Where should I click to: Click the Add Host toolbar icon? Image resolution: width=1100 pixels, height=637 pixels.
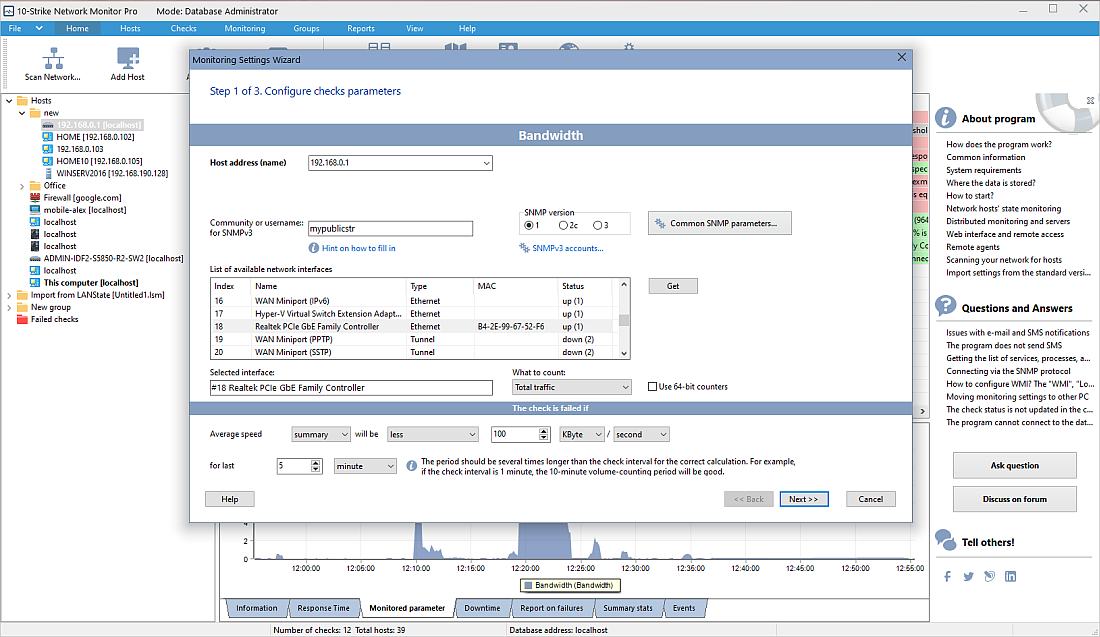(128, 59)
